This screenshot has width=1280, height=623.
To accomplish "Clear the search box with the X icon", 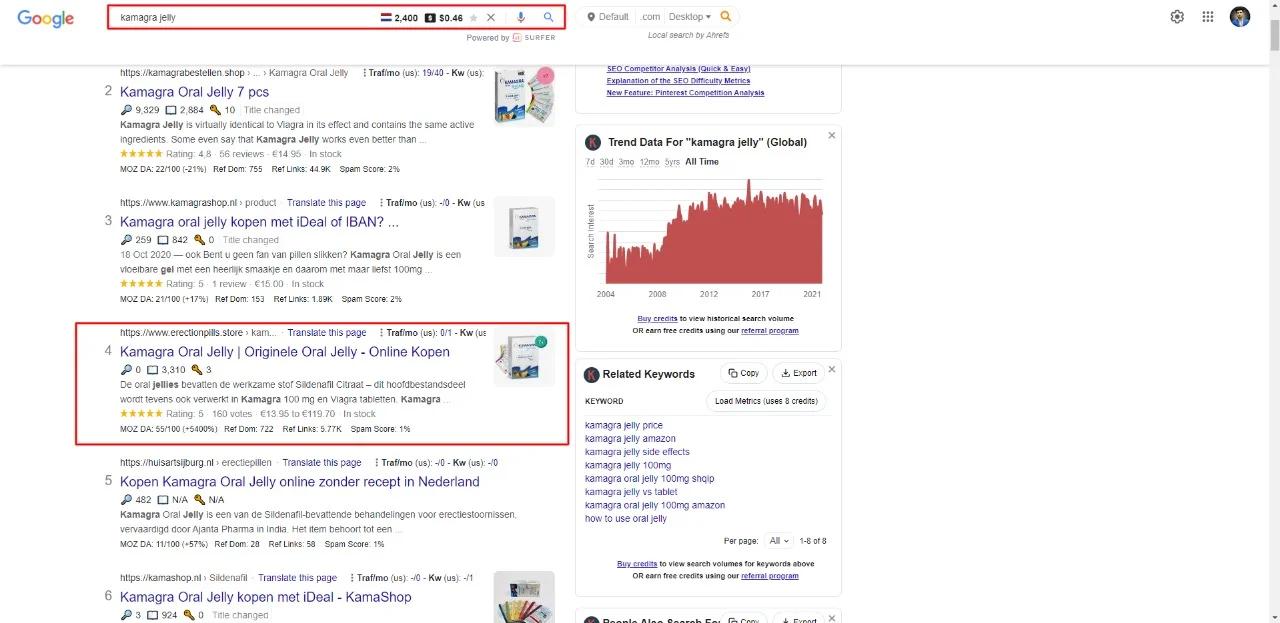I will (x=491, y=17).
